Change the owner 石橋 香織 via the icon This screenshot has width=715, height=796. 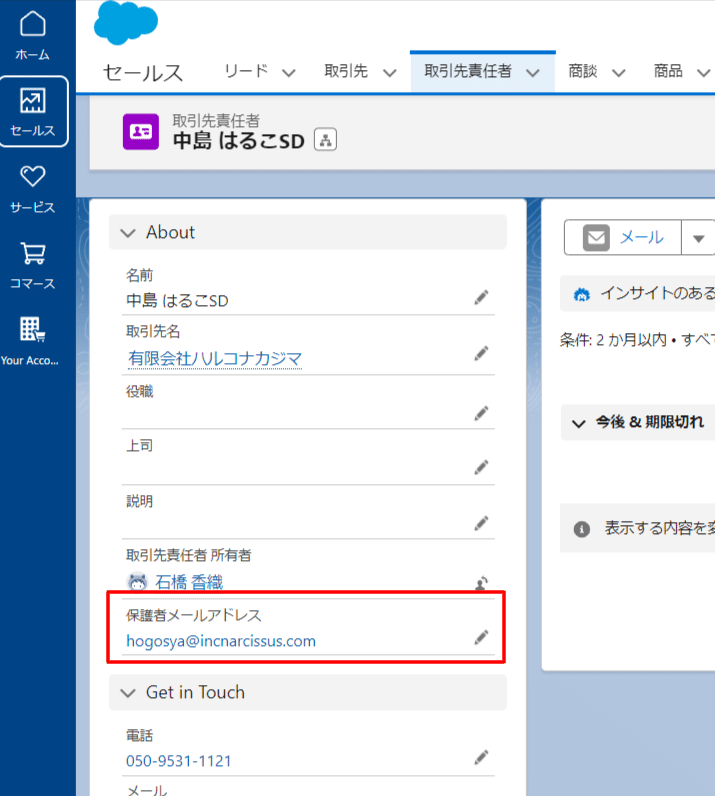[x=481, y=583]
